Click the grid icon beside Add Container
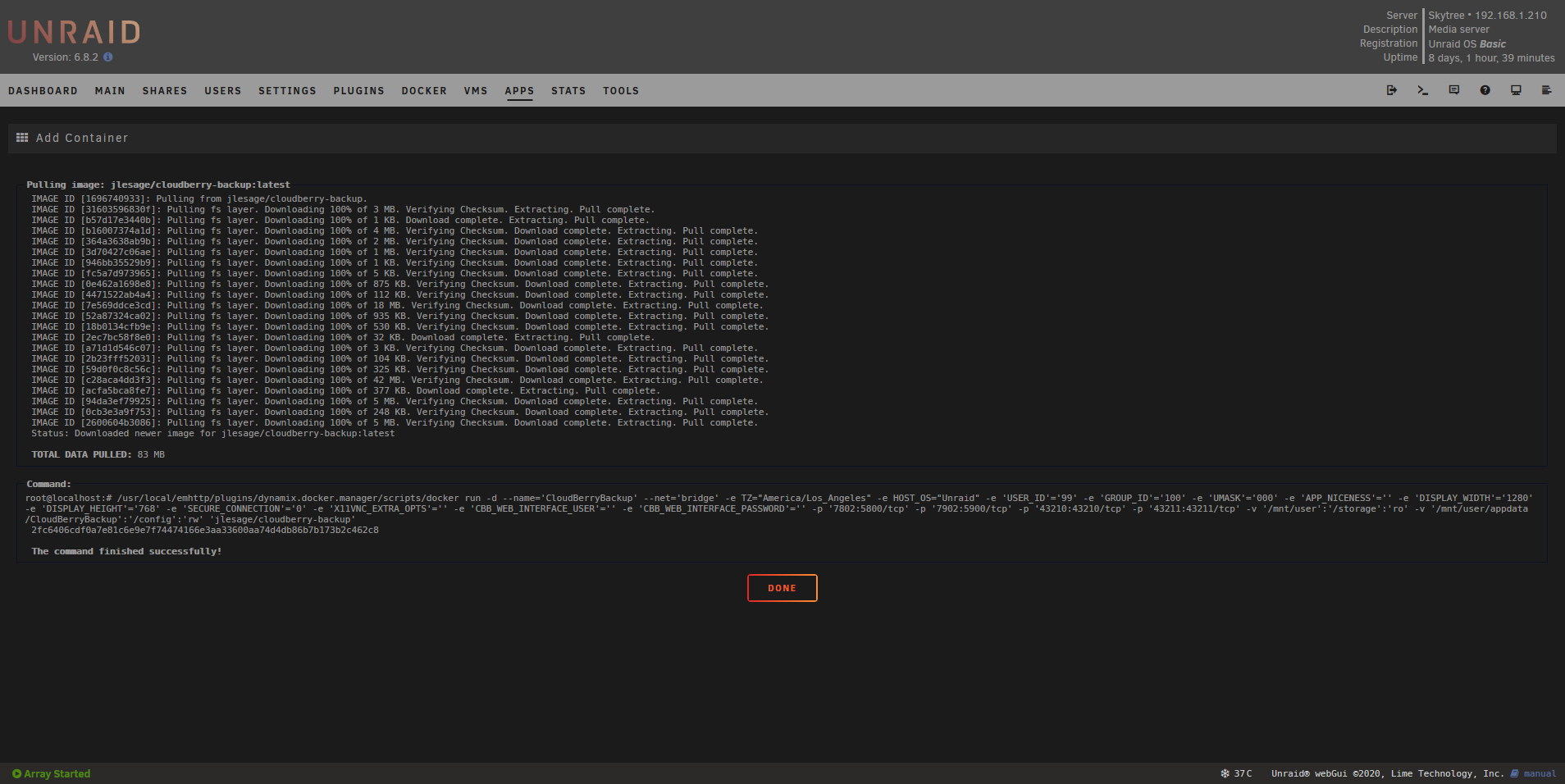This screenshot has width=1565, height=784. click(x=22, y=138)
